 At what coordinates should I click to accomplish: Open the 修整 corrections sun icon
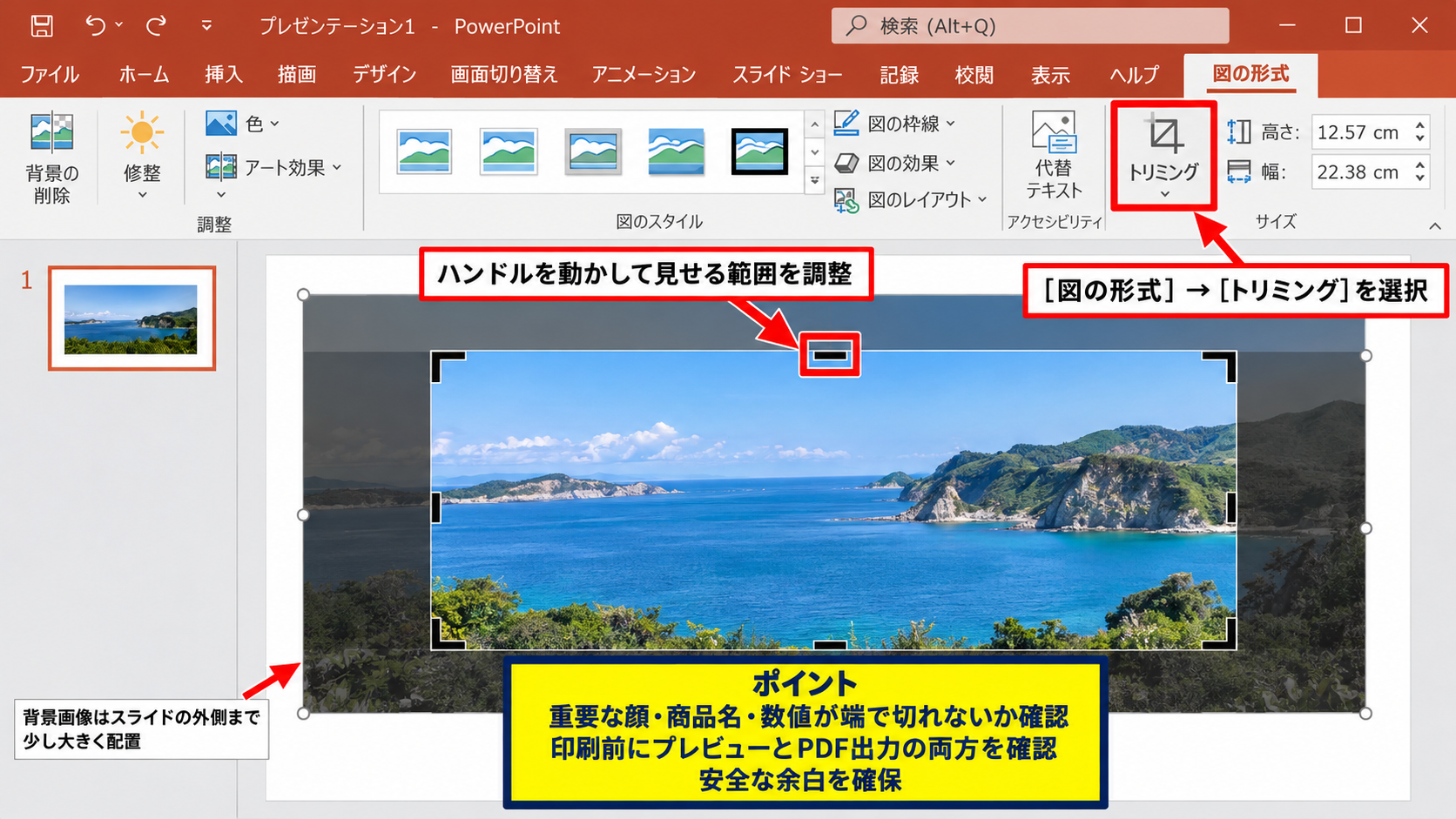(142, 133)
